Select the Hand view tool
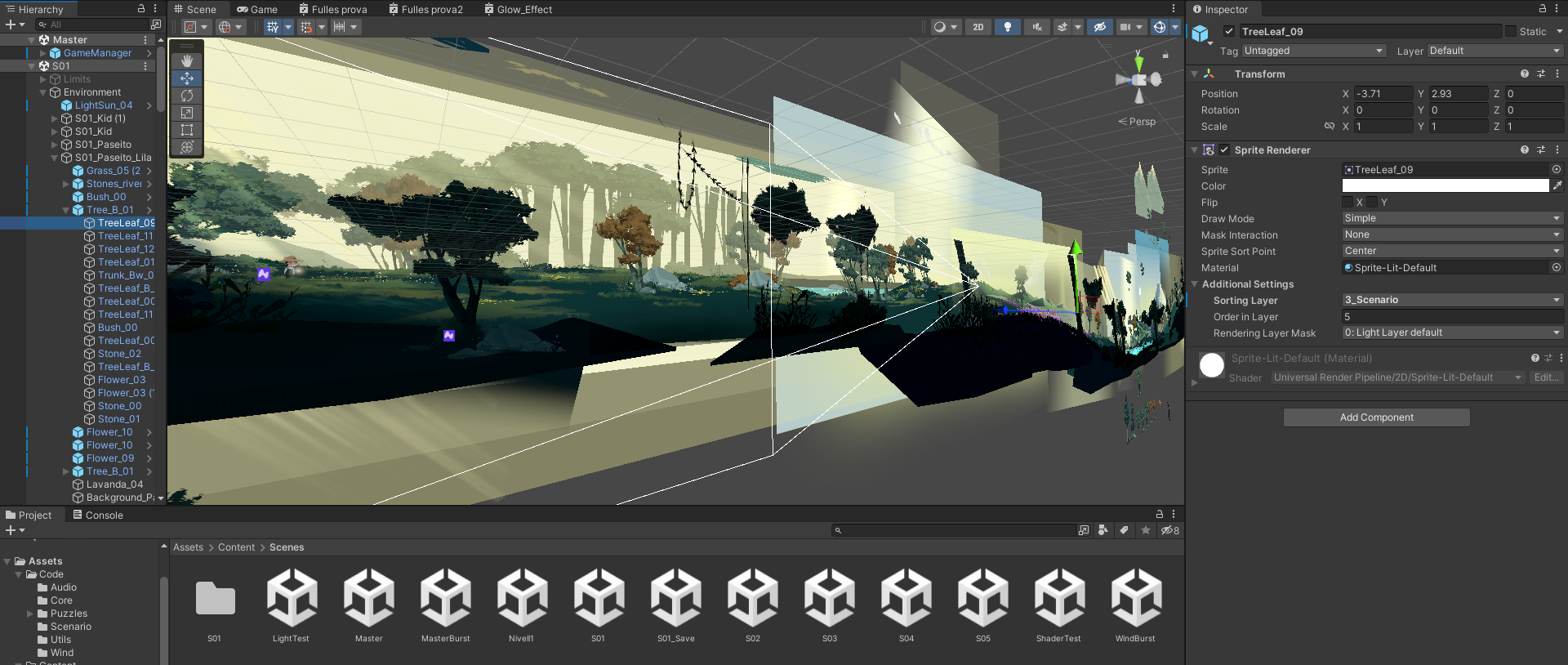Image resolution: width=1568 pixels, height=665 pixels. coord(187,61)
